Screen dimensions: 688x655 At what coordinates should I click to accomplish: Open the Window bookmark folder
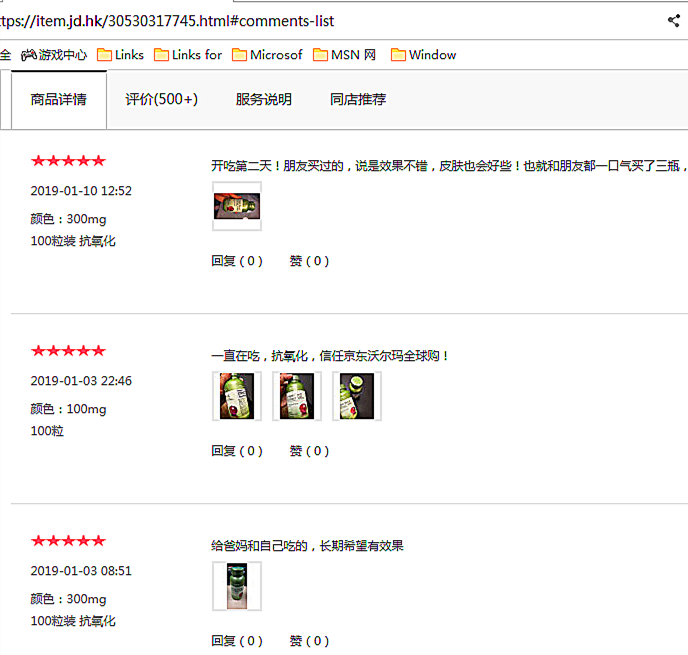click(423, 55)
